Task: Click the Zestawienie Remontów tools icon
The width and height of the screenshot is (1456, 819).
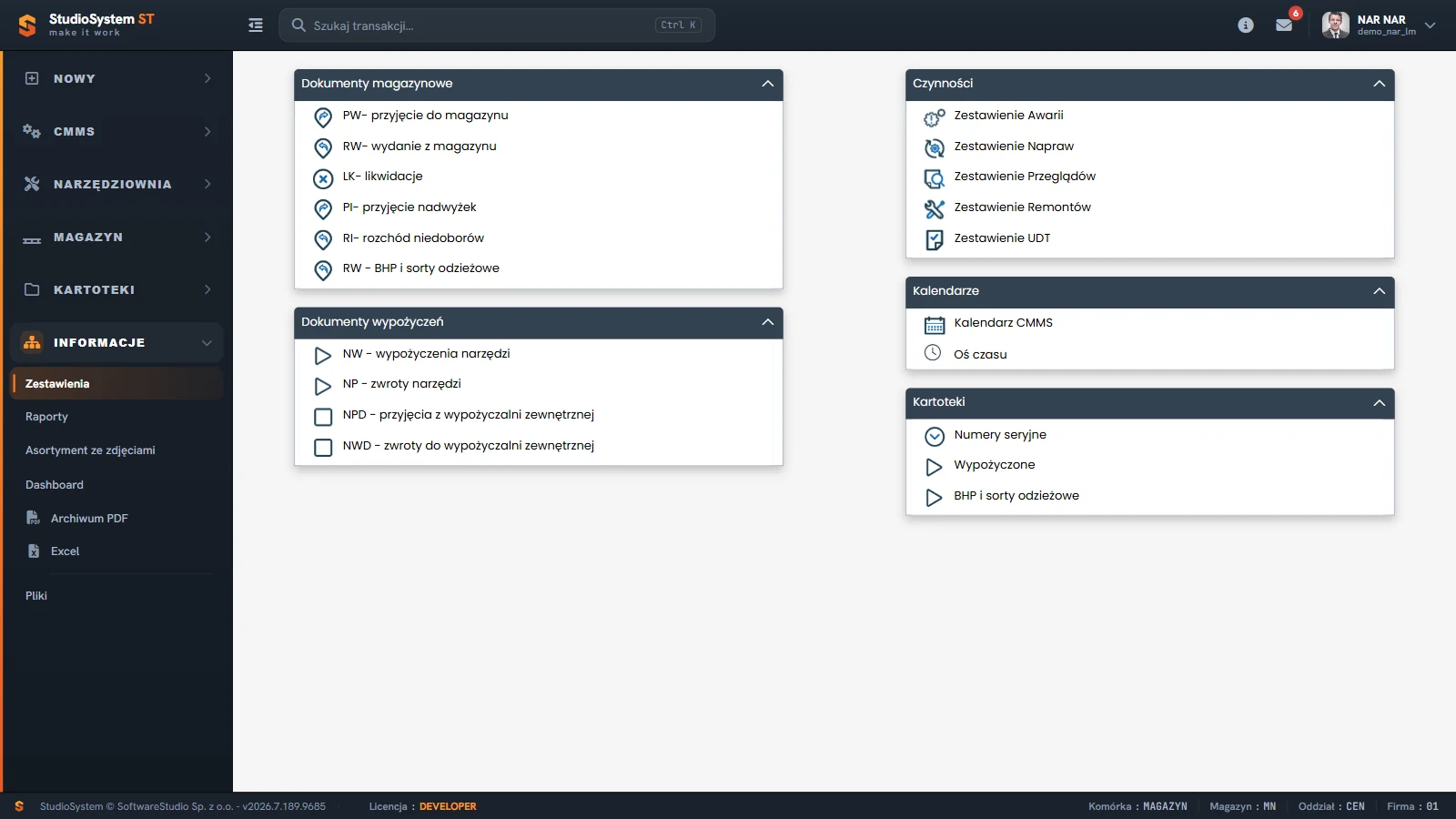Action: tap(935, 208)
